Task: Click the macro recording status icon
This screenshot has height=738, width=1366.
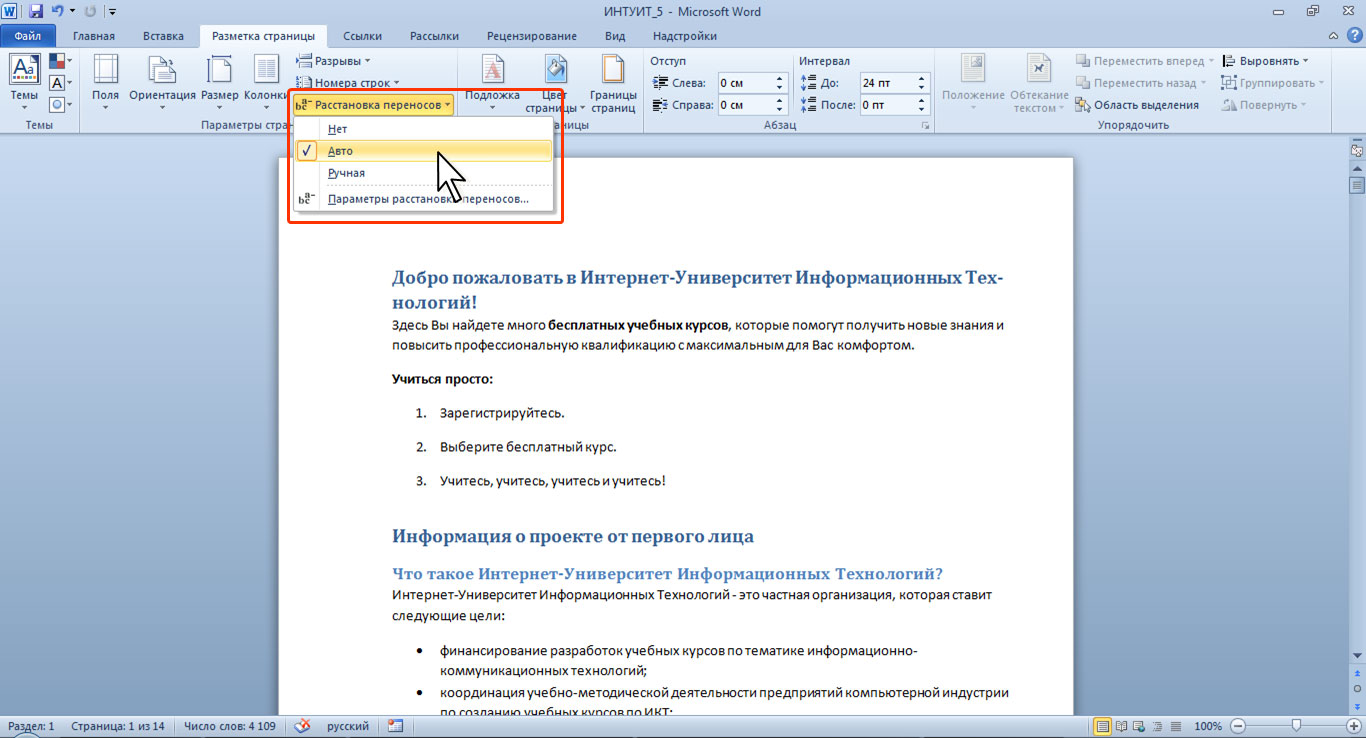Action: (396, 726)
